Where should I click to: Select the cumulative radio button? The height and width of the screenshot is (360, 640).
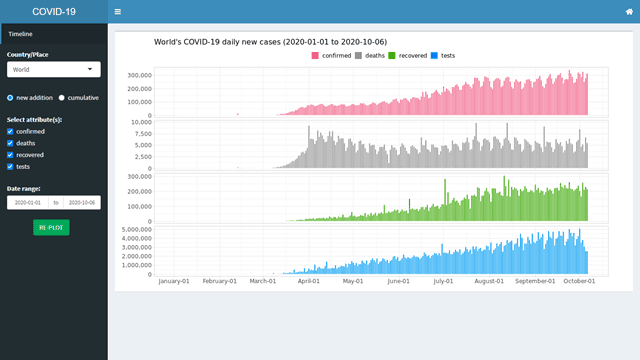point(62,98)
